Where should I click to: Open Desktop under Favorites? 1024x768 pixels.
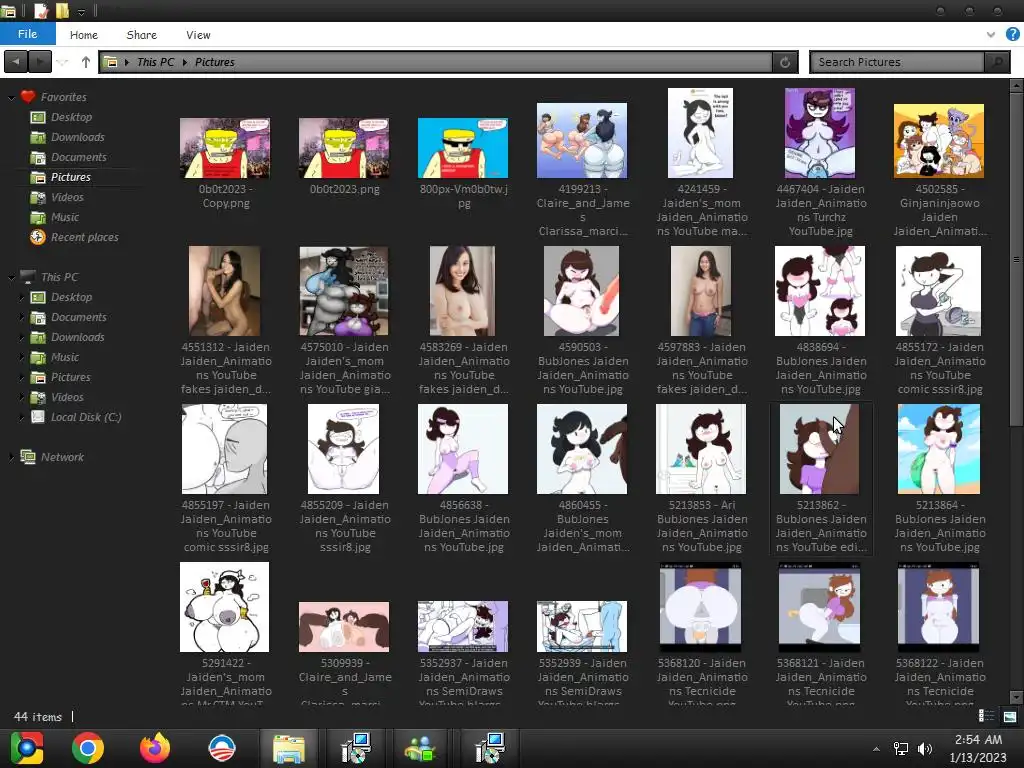(71, 117)
